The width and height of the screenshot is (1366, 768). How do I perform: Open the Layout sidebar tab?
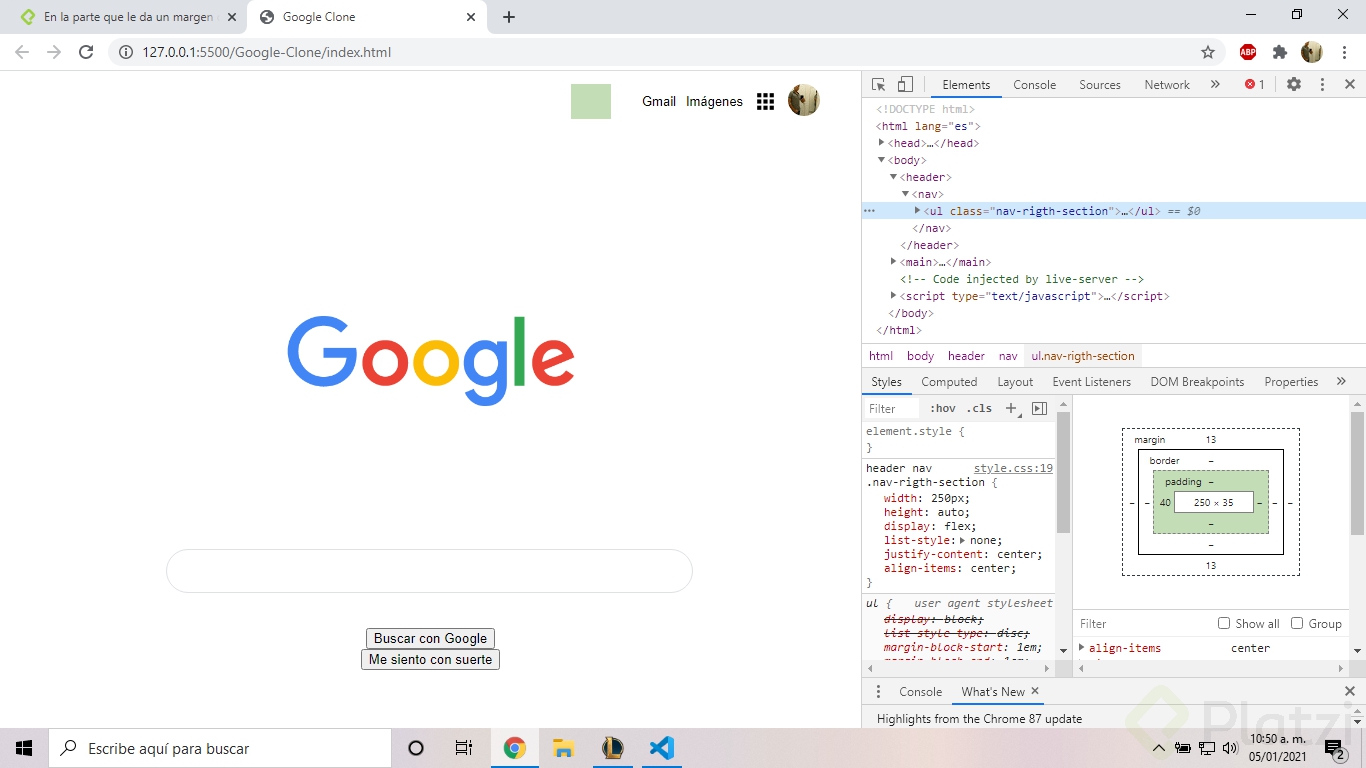click(x=1015, y=382)
